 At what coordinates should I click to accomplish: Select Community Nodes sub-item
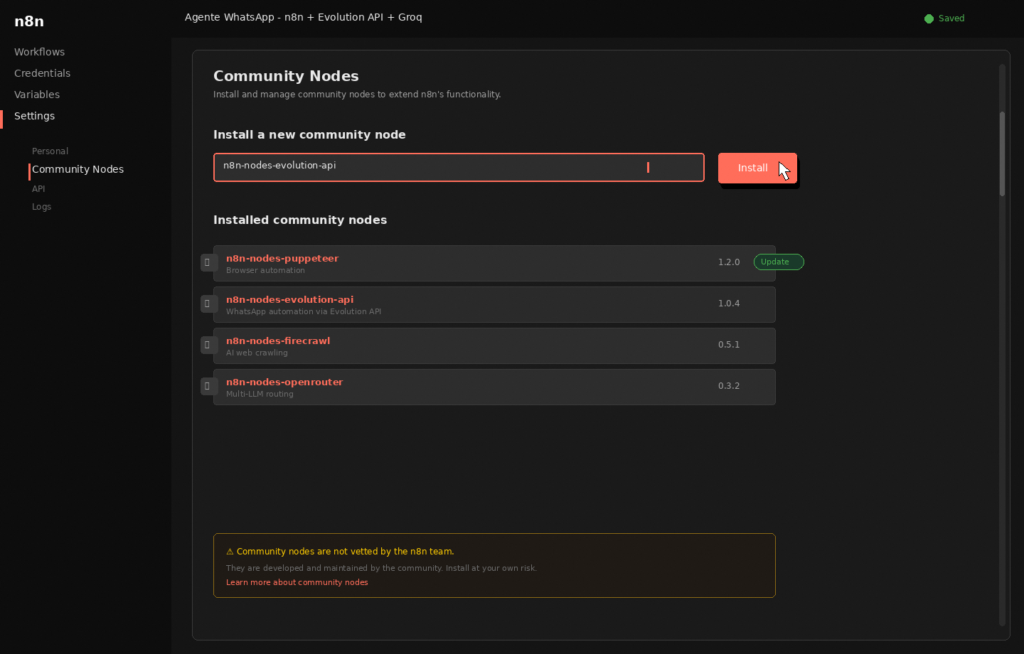point(78,169)
